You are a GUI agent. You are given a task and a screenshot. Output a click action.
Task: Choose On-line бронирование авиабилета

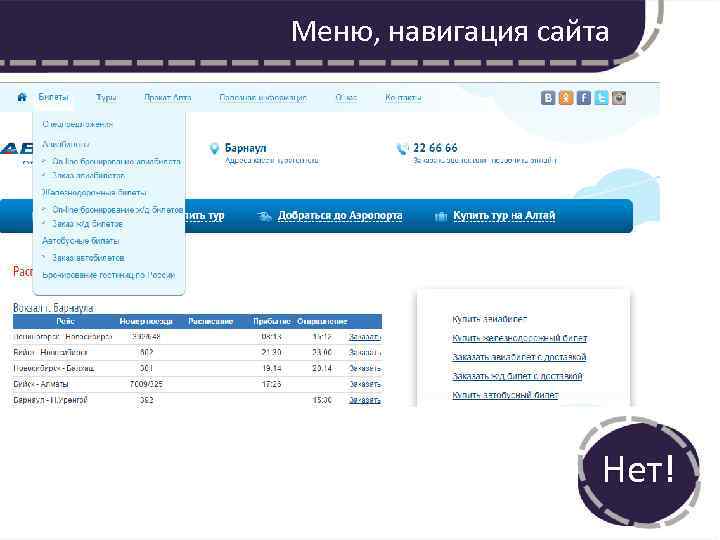[x=116, y=162]
